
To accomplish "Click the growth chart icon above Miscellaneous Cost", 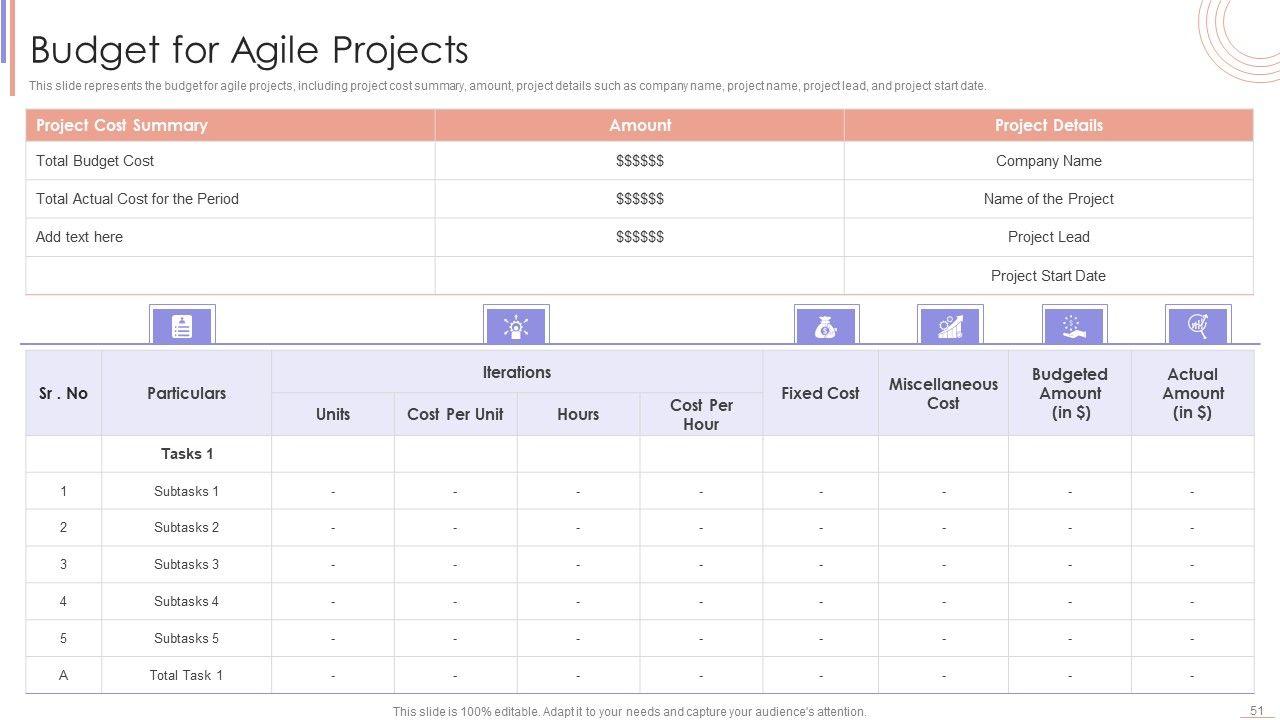I will 950,326.
